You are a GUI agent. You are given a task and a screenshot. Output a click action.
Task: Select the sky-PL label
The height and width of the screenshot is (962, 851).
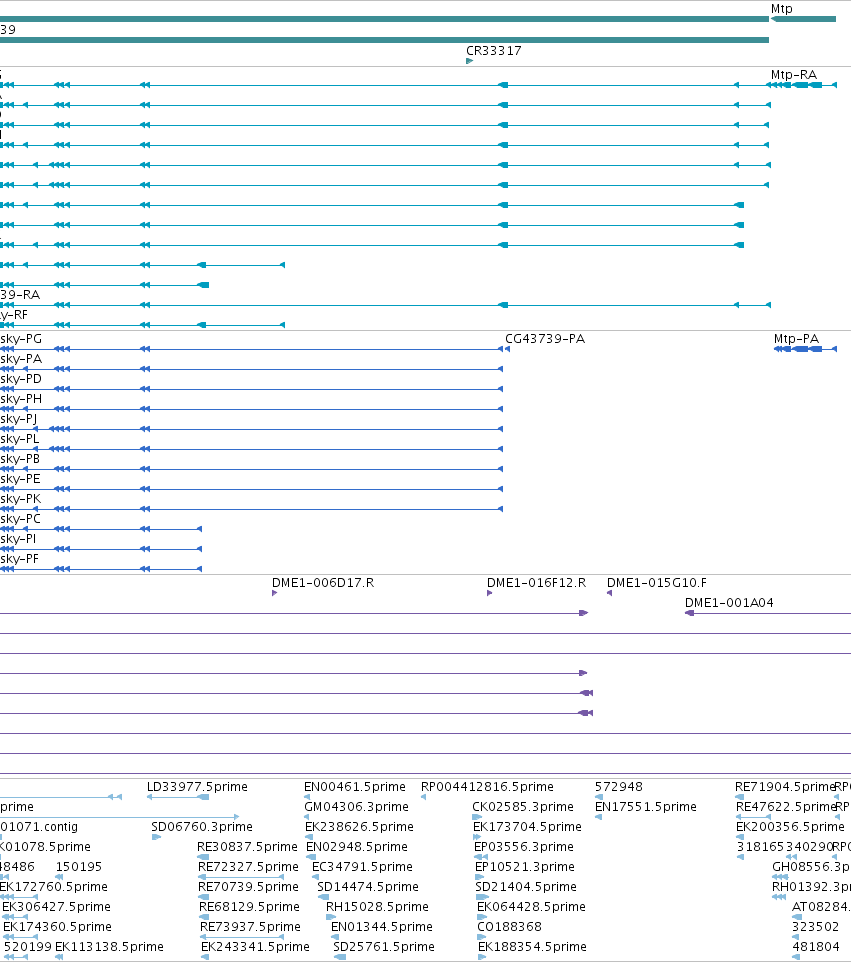coord(20,439)
